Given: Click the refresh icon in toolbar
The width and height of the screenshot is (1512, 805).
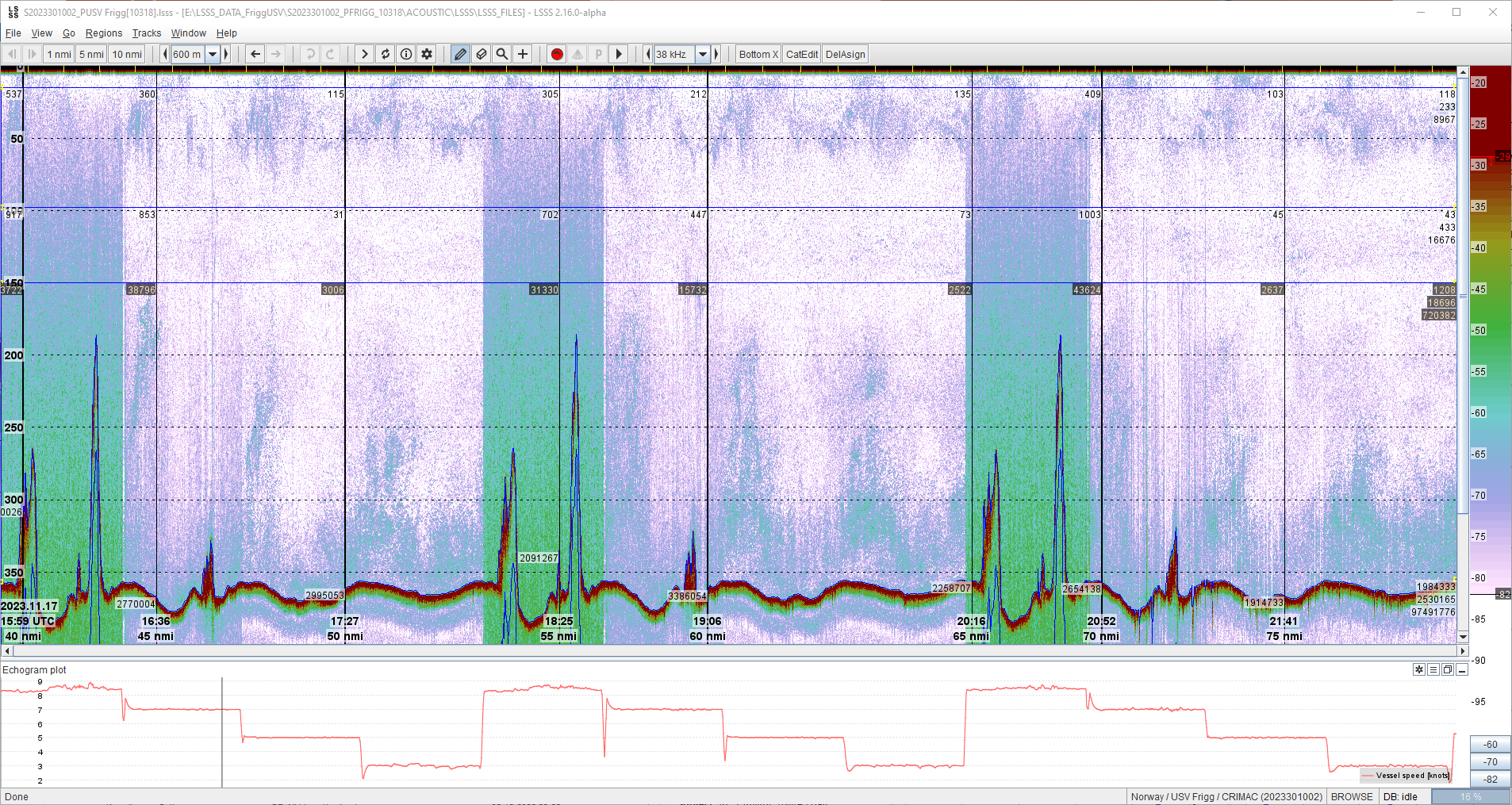Looking at the screenshot, I should pyautogui.click(x=386, y=54).
